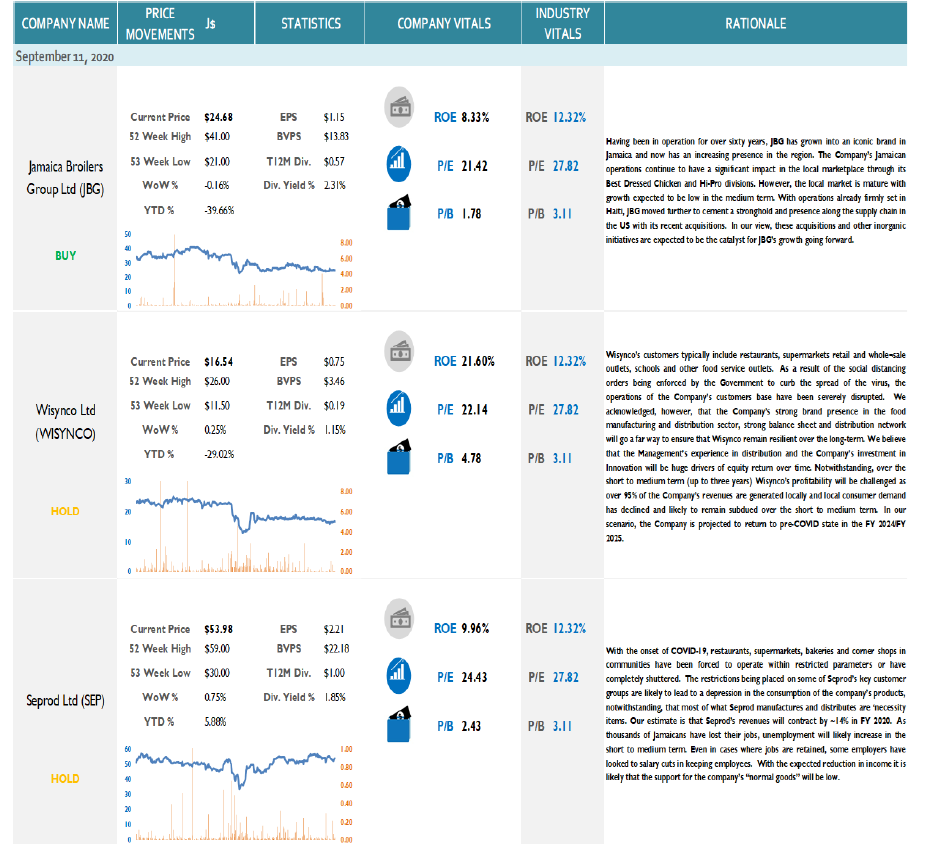Click the company P/E value 24.43
Screen dimensions: 933x844
point(474,677)
